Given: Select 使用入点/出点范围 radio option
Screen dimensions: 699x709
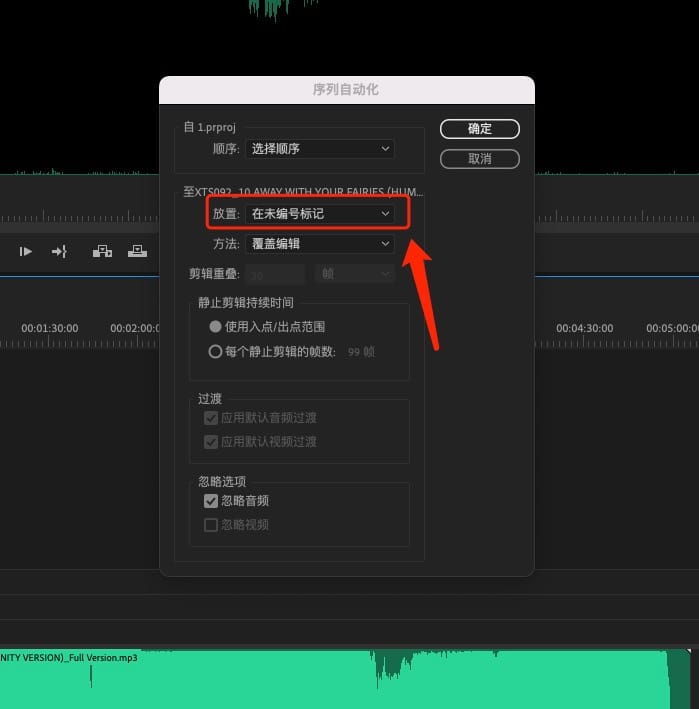Looking at the screenshot, I should (215, 327).
